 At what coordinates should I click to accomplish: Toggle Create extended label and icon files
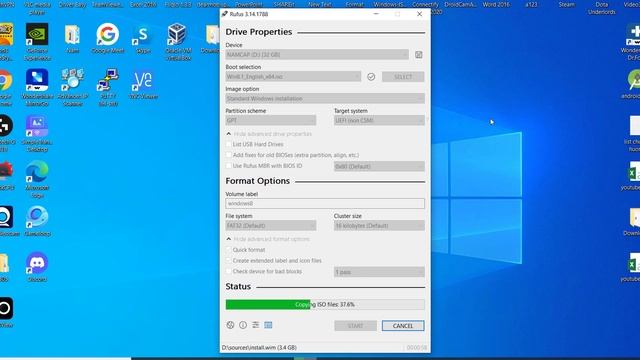[x=229, y=260]
